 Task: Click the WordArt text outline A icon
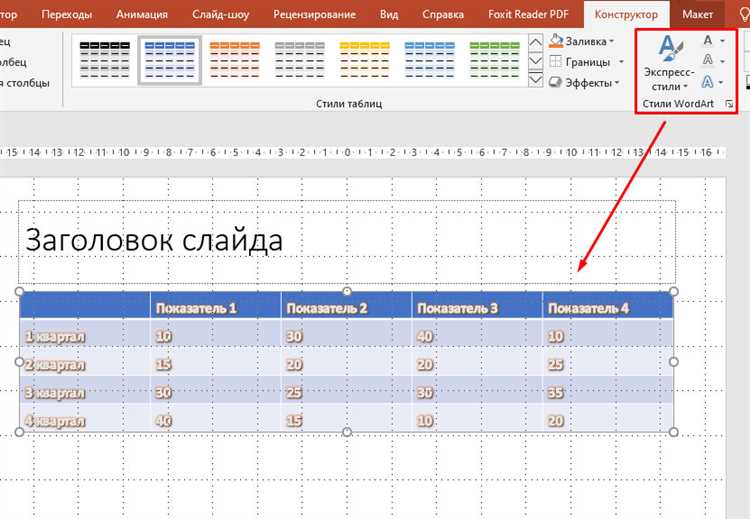[x=708, y=61]
